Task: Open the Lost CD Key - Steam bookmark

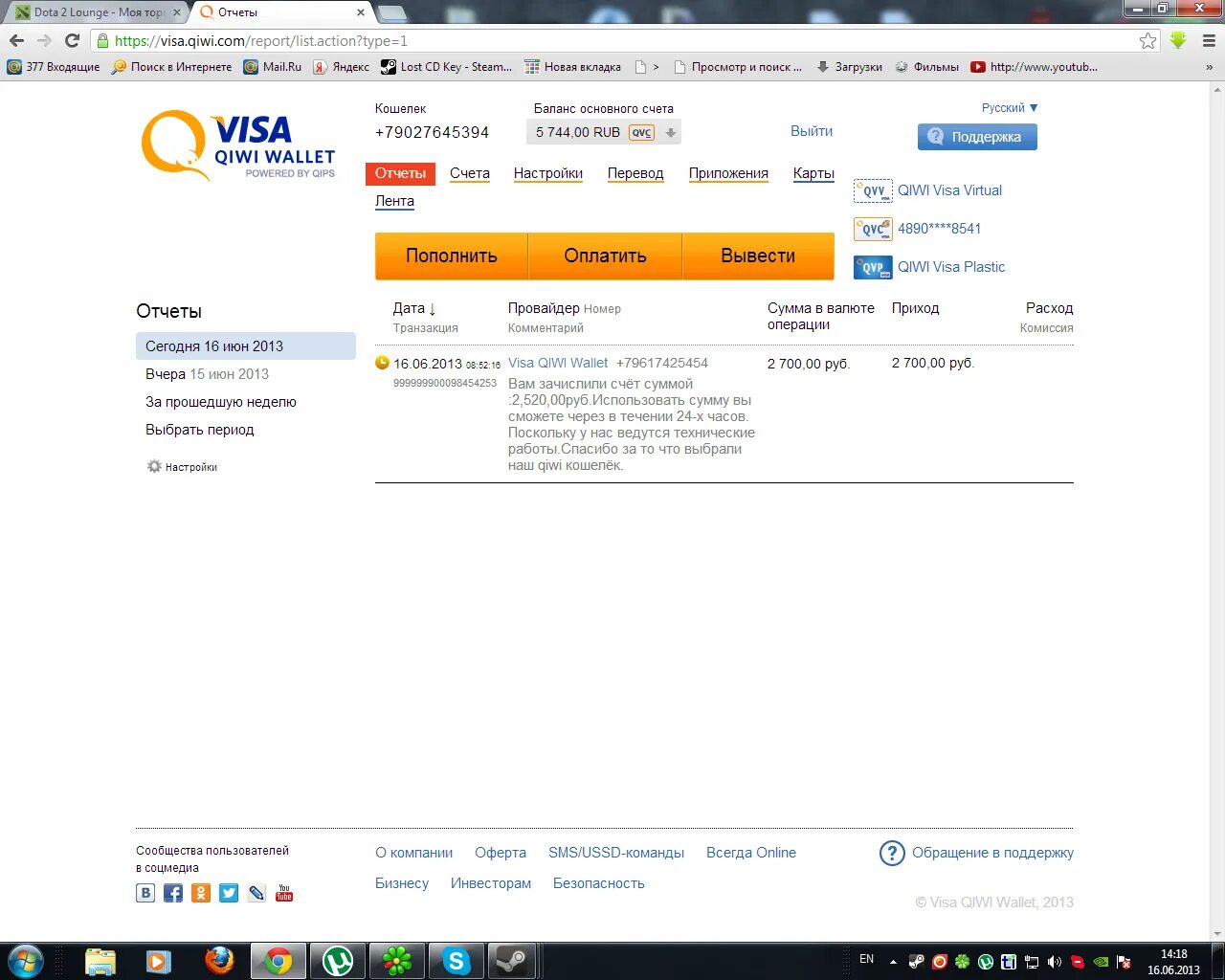Action: 446,67
